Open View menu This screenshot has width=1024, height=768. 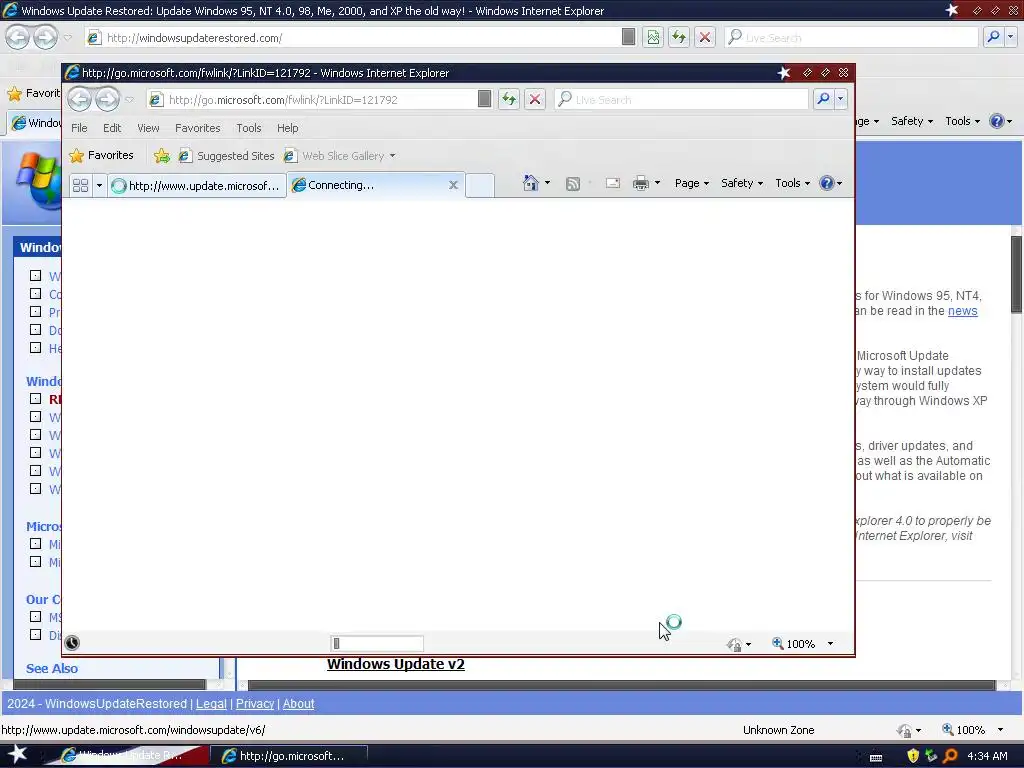148,128
